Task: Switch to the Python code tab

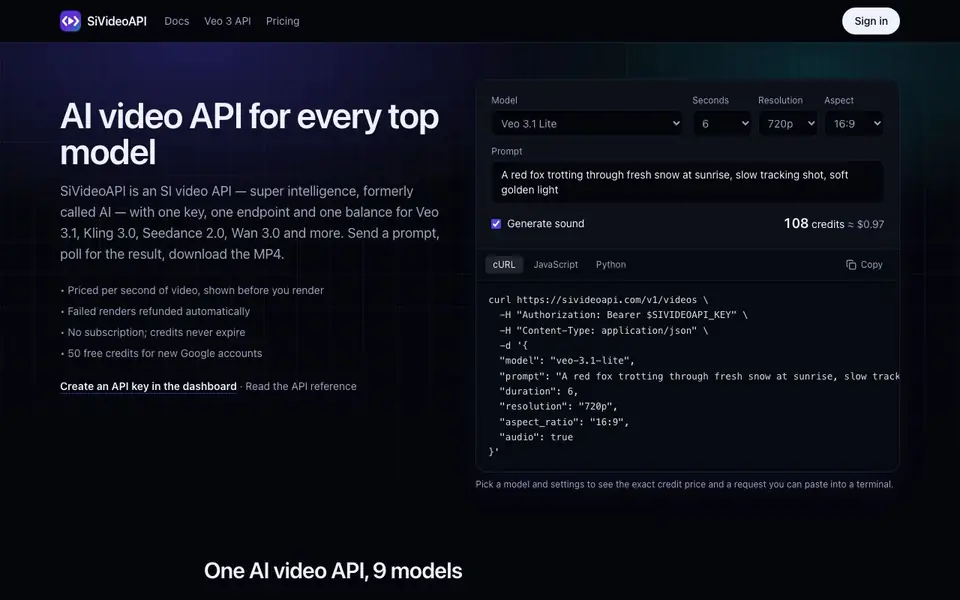Action: click(x=610, y=264)
